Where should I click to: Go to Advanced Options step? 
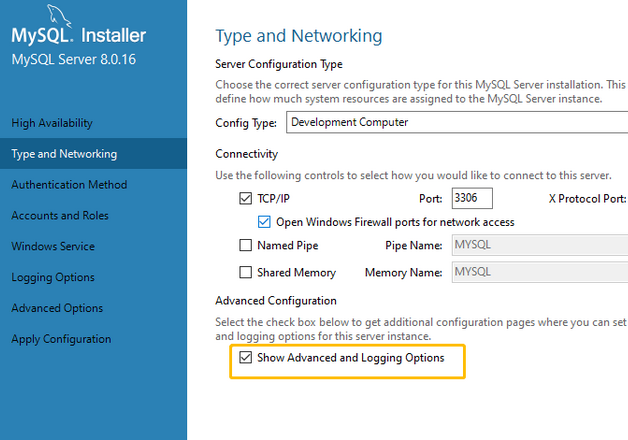[x=57, y=308]
